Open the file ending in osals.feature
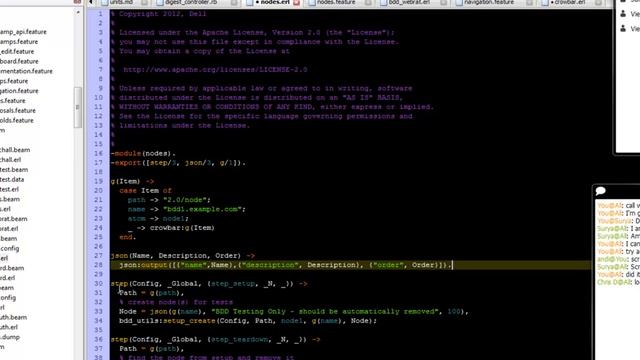The width and height of the screenshot is (640, 360). (x=18, y=111)
